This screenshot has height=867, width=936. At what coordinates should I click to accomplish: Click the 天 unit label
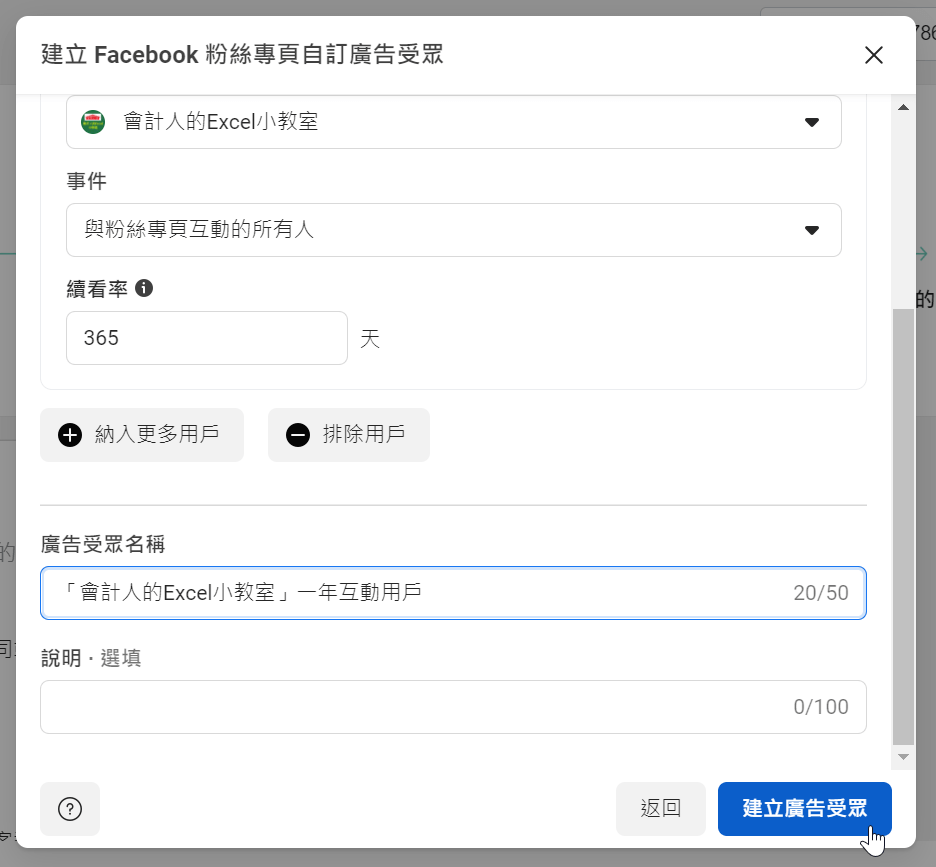(370, 339)
